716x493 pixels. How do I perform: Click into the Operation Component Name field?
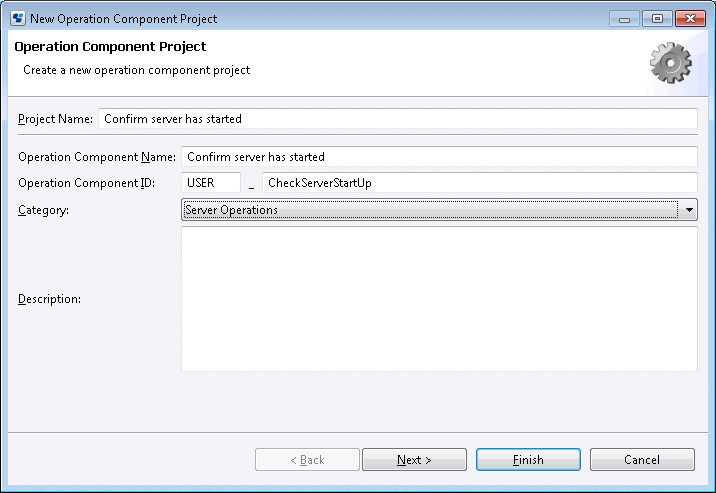tap(439, 157)
